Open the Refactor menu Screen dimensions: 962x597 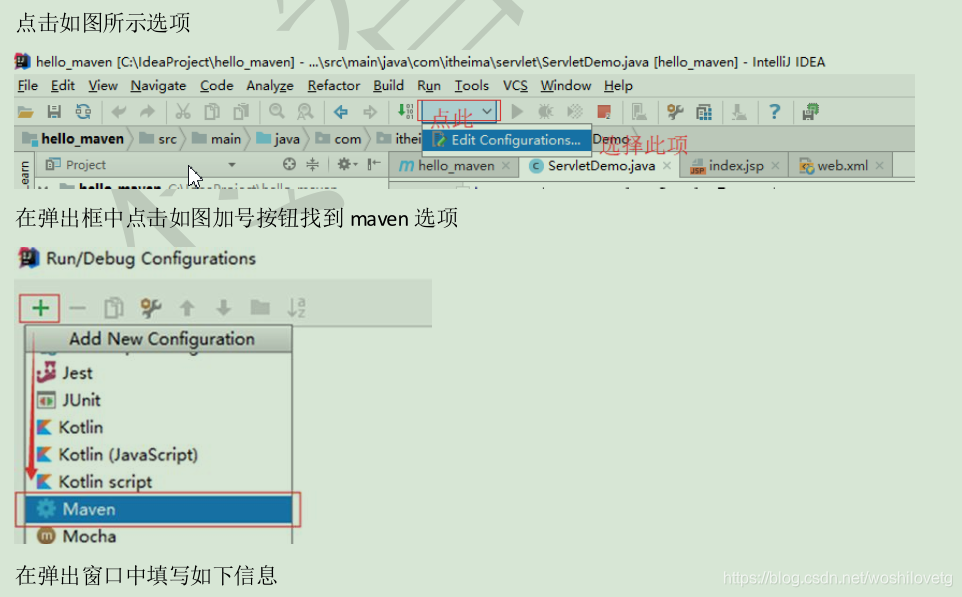334,86
